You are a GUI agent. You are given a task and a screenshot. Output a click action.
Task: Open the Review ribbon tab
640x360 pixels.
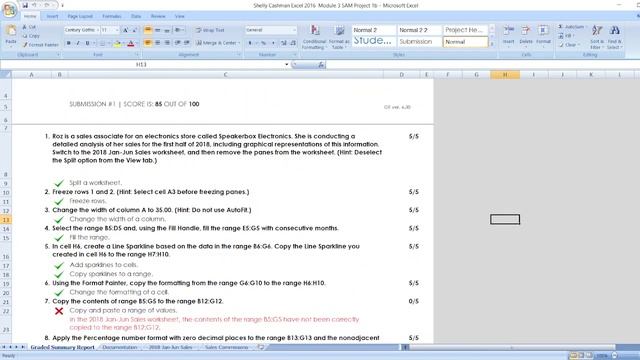[158, 16]
